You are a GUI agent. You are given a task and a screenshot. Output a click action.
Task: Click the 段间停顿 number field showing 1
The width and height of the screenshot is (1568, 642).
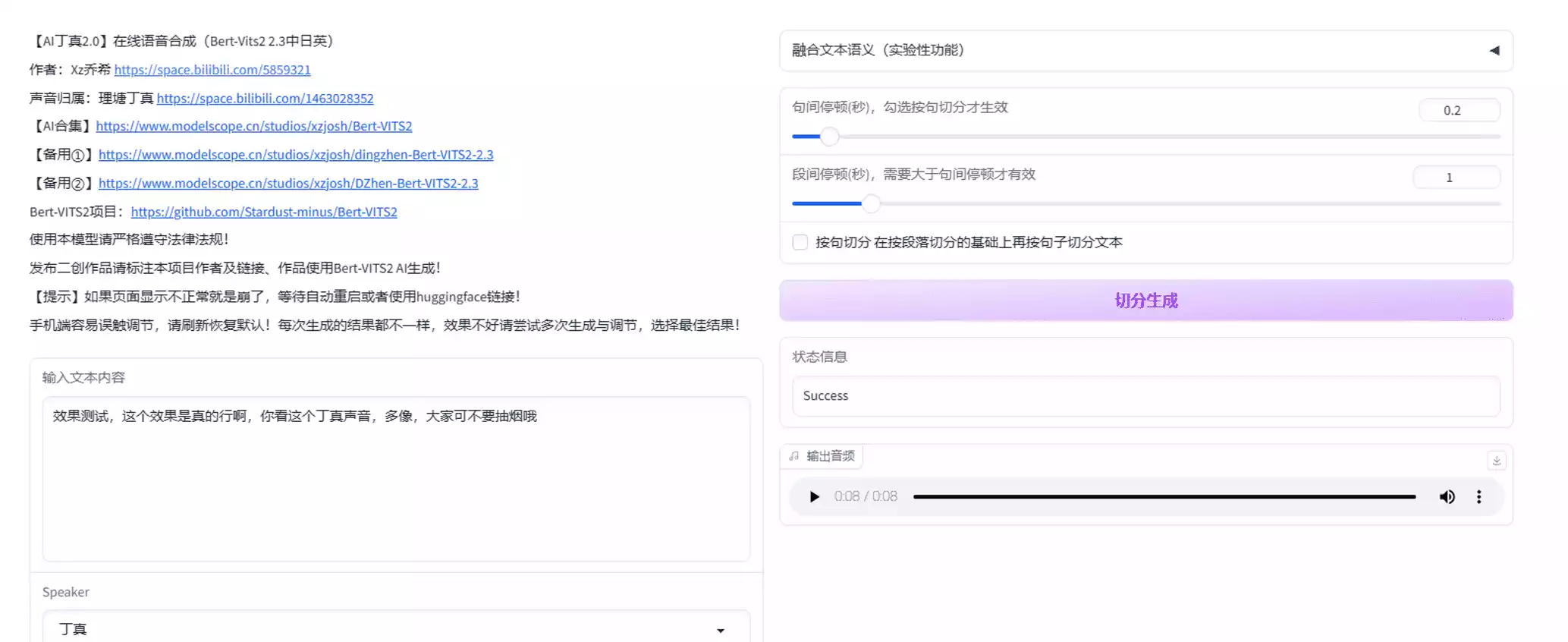1455,178
